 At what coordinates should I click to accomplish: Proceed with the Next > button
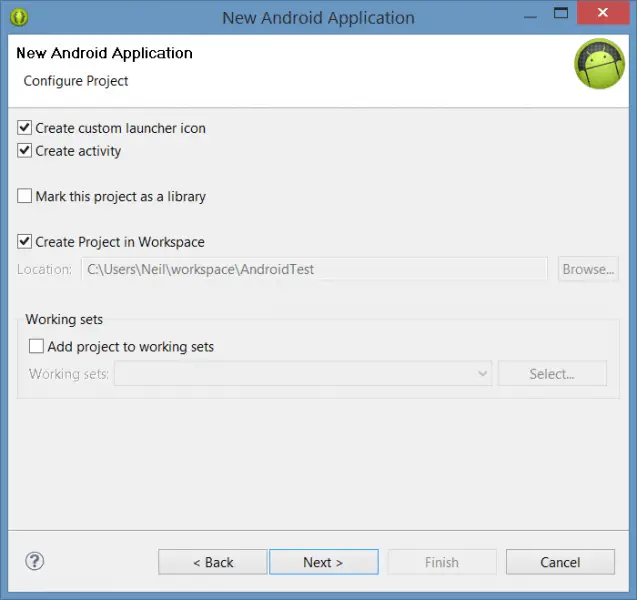[x=323, y=562]
